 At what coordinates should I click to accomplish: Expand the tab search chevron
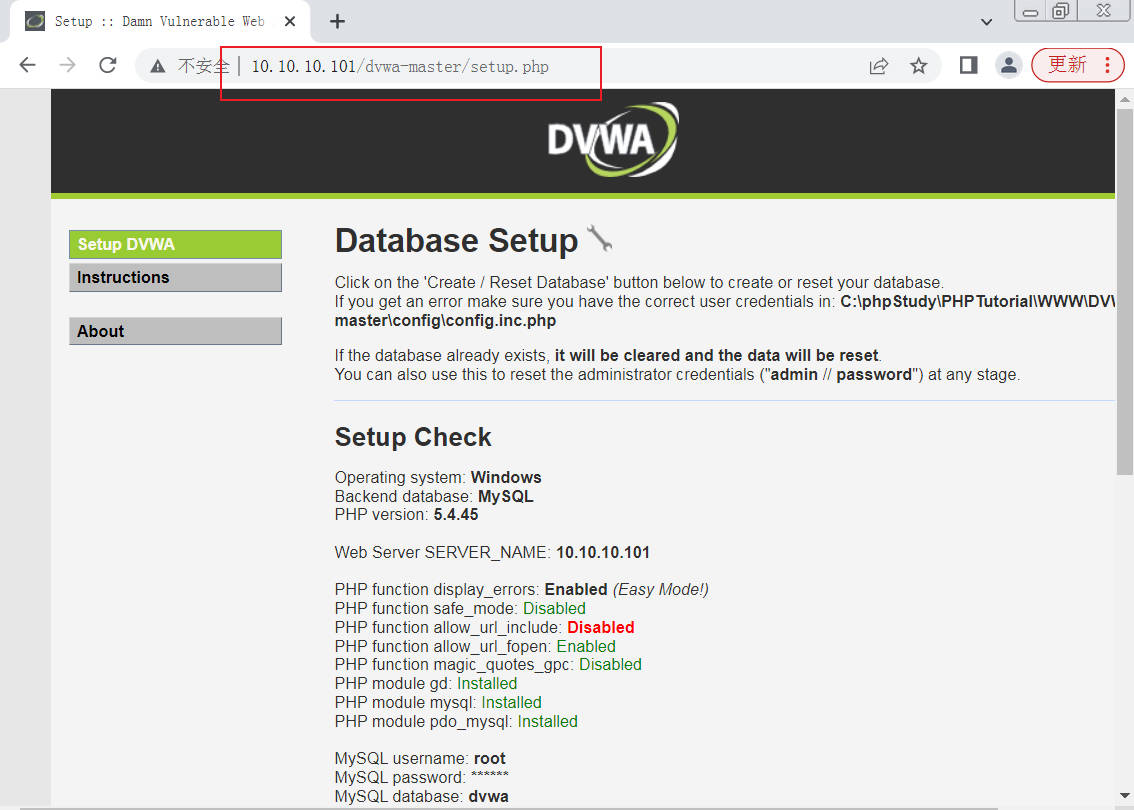pyautogui.click(x=986, y=21)
